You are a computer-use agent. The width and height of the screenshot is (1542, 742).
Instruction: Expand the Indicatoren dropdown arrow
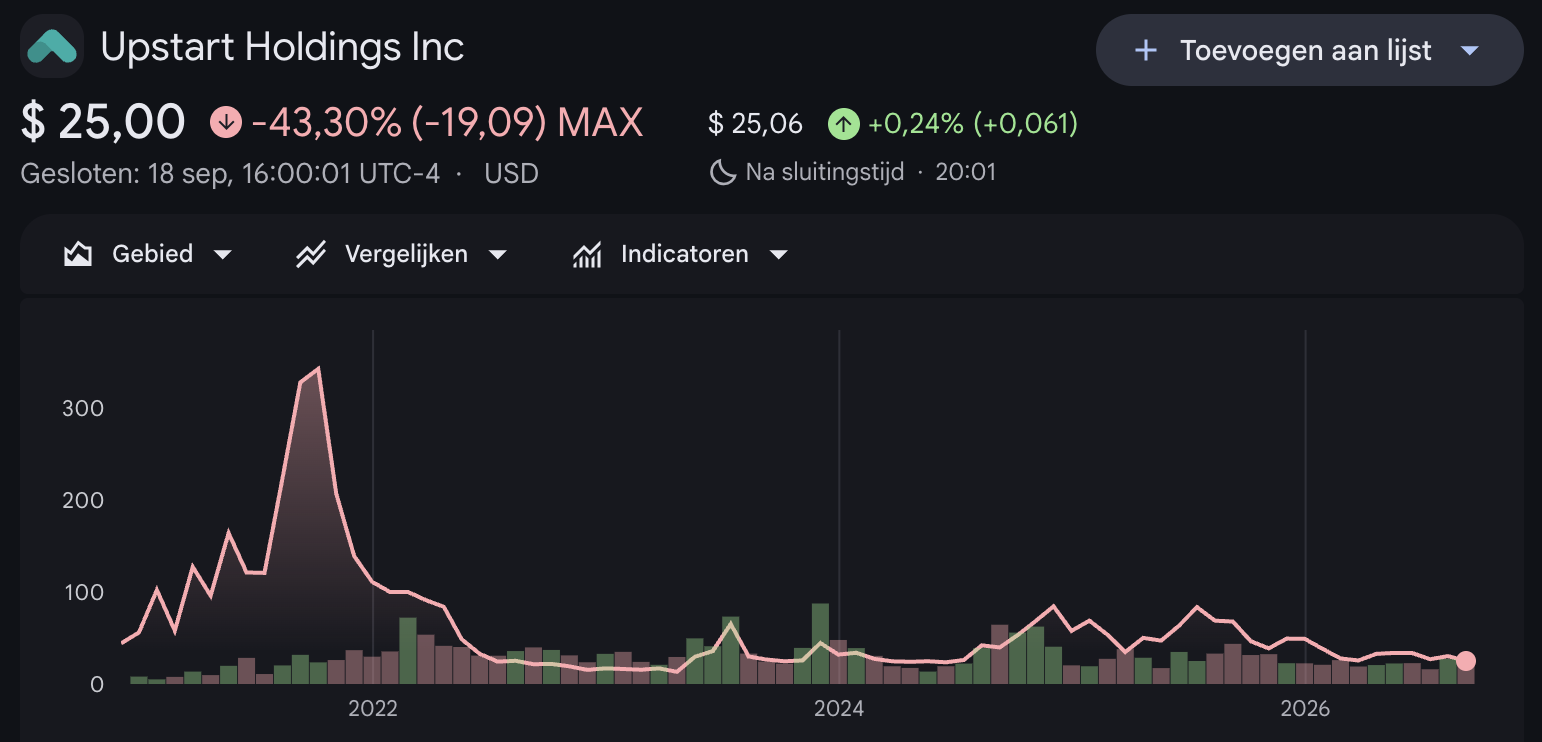tap(778, 255)
